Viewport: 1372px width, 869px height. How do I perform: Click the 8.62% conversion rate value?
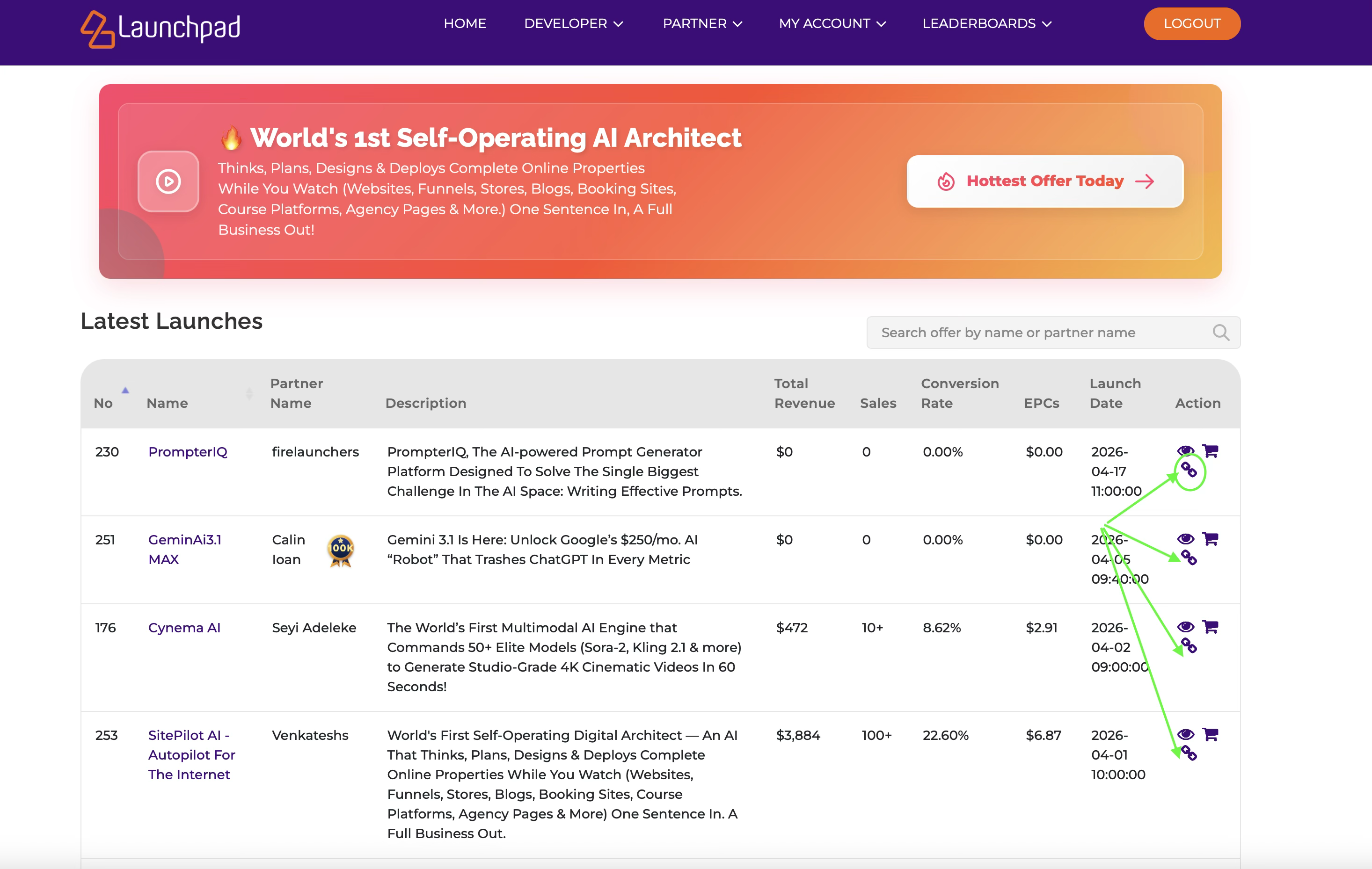pos(942,628)
